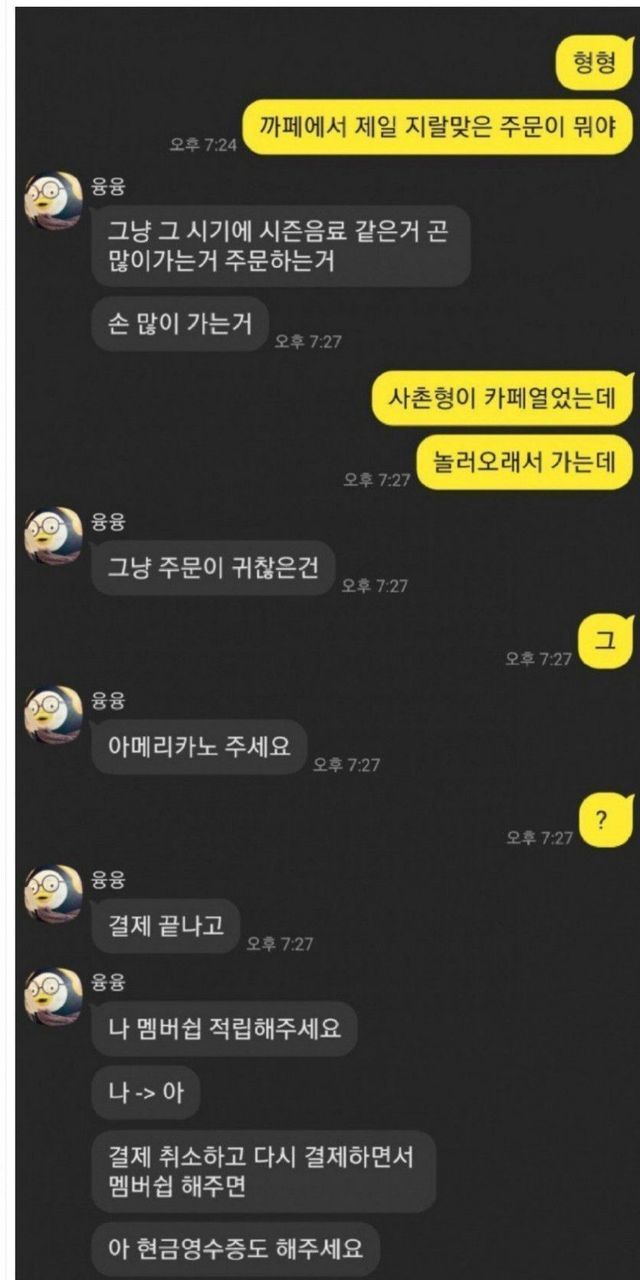Tap 융융's profile photo next to 결제 끝나고
Image resolution: width=640 pixels, height=1280 pixels.
point(53,893)
